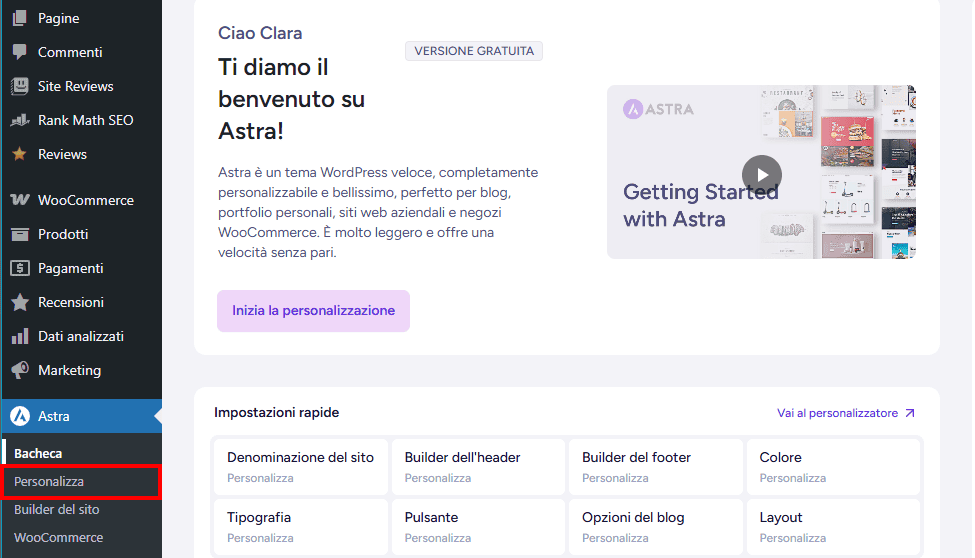
Task: Click the VERSIONE GRATUITA badge
Action: coord(474,51)
